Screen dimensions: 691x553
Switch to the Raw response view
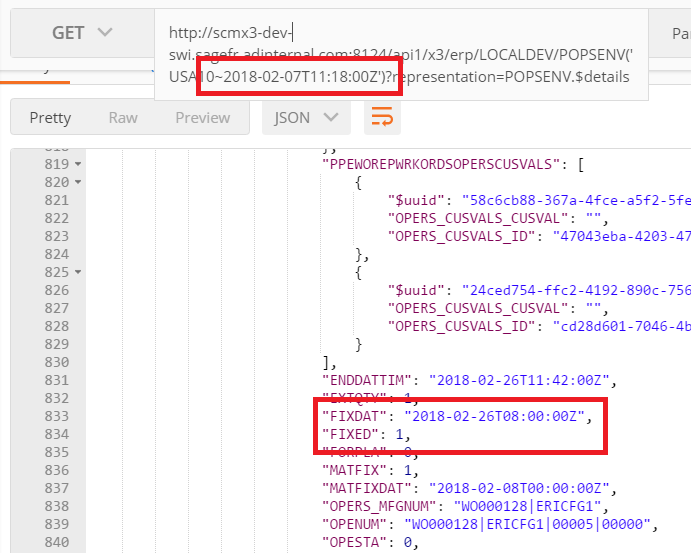click(123, 117)
